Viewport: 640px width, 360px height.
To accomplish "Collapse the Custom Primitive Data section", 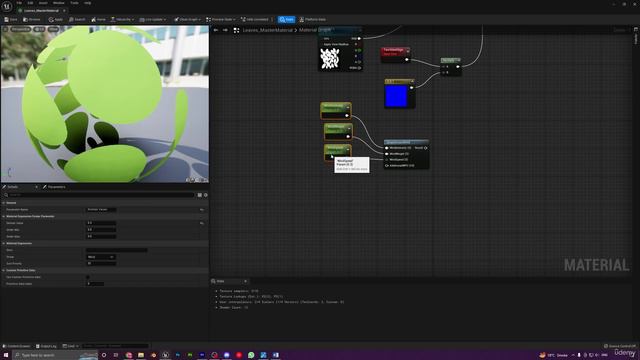I will [x=4, y=270].
